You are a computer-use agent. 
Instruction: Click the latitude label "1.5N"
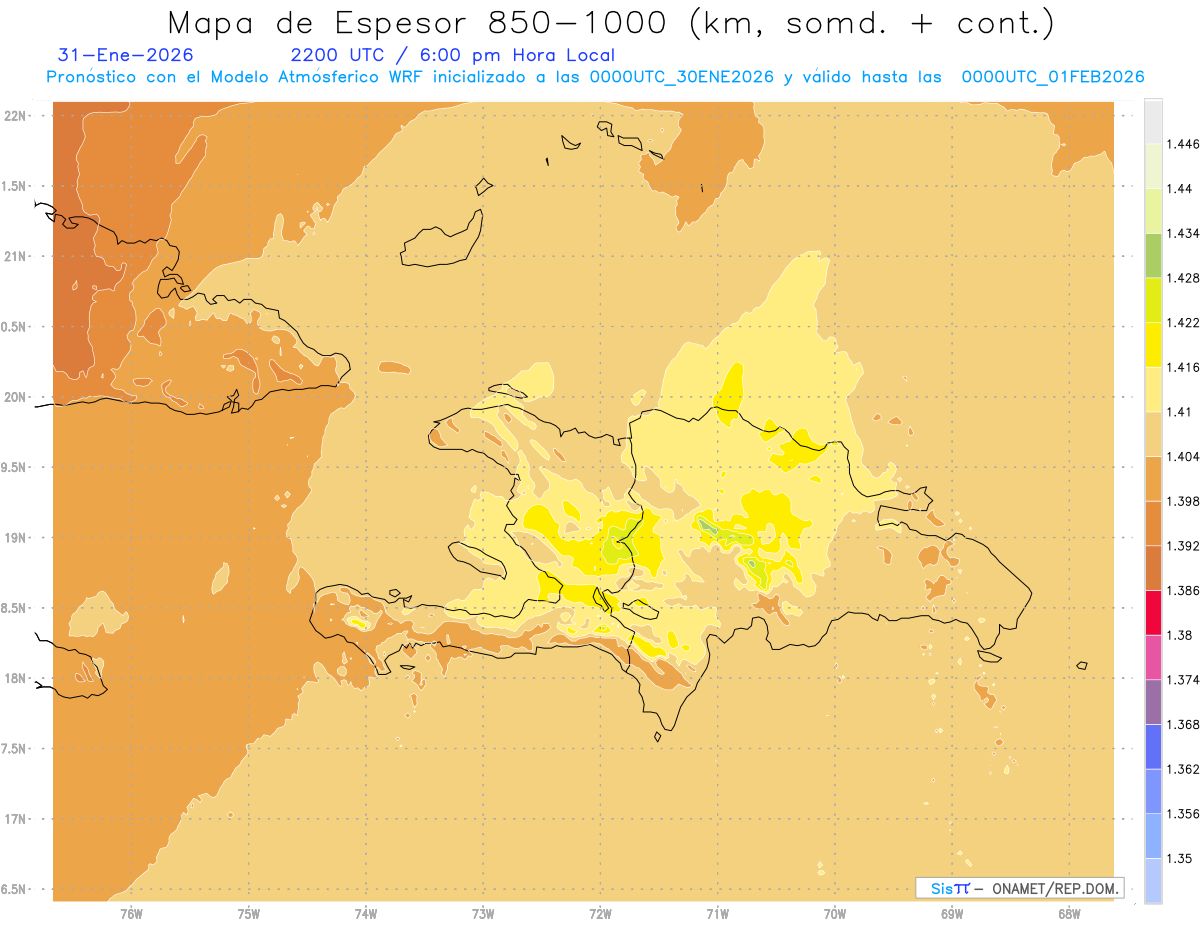15,186
